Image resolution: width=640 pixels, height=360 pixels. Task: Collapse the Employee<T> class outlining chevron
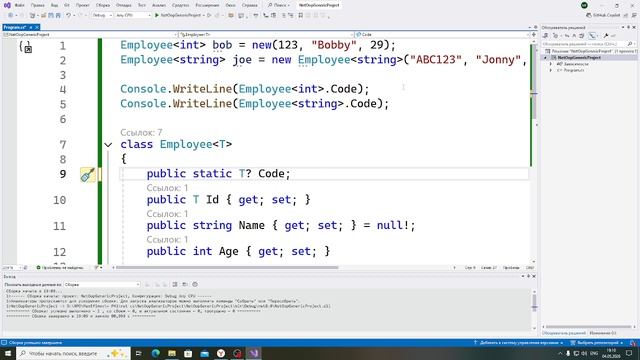108,144
